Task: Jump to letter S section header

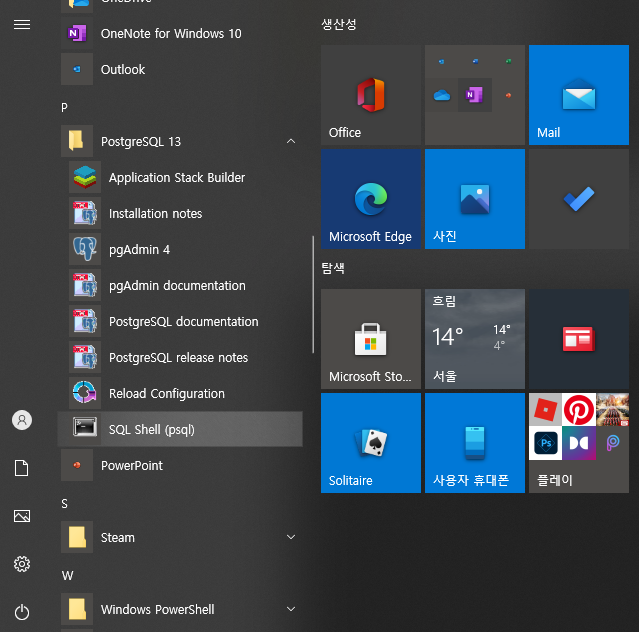Action: 64,504
